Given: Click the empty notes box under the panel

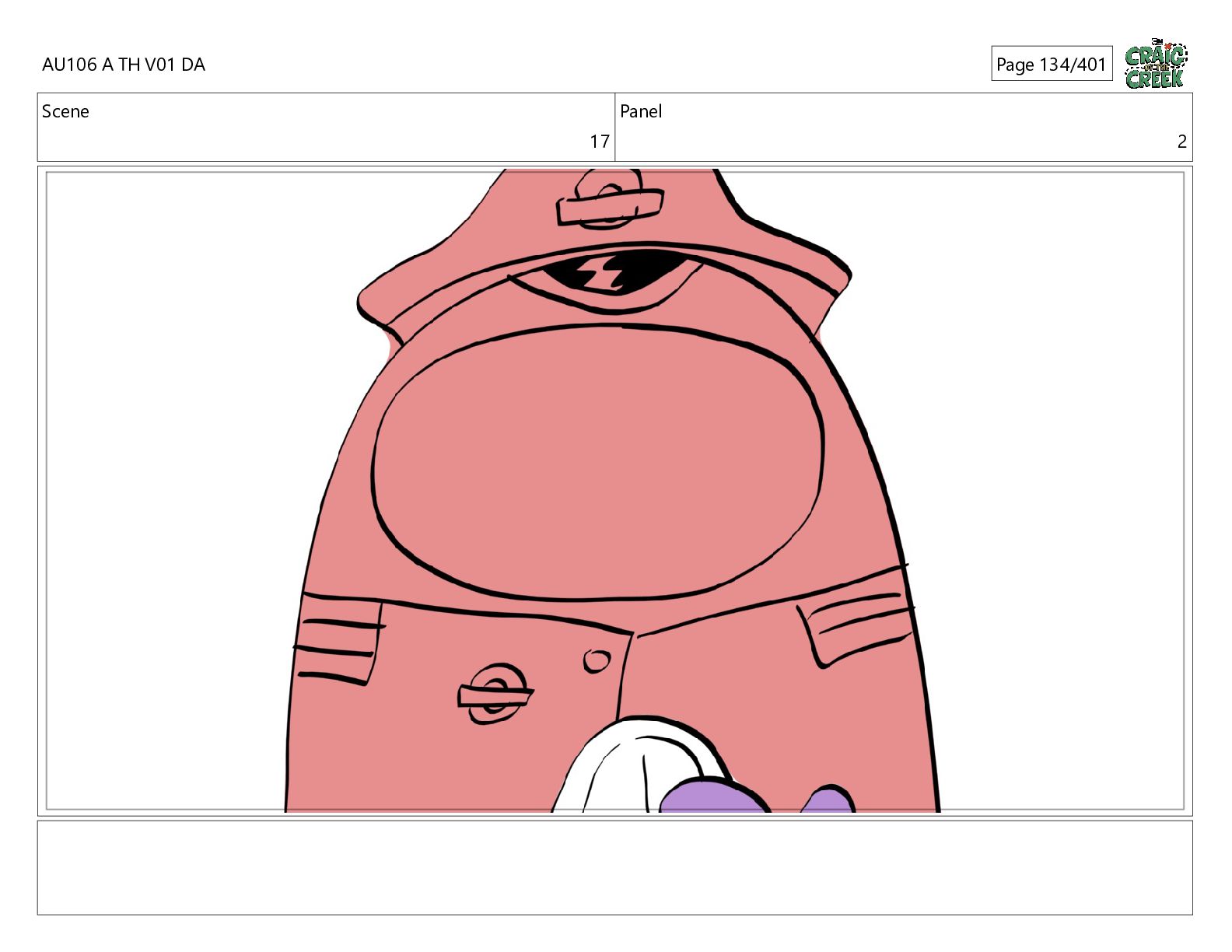Looking at the screenshot, I should (x=614, y=867).
